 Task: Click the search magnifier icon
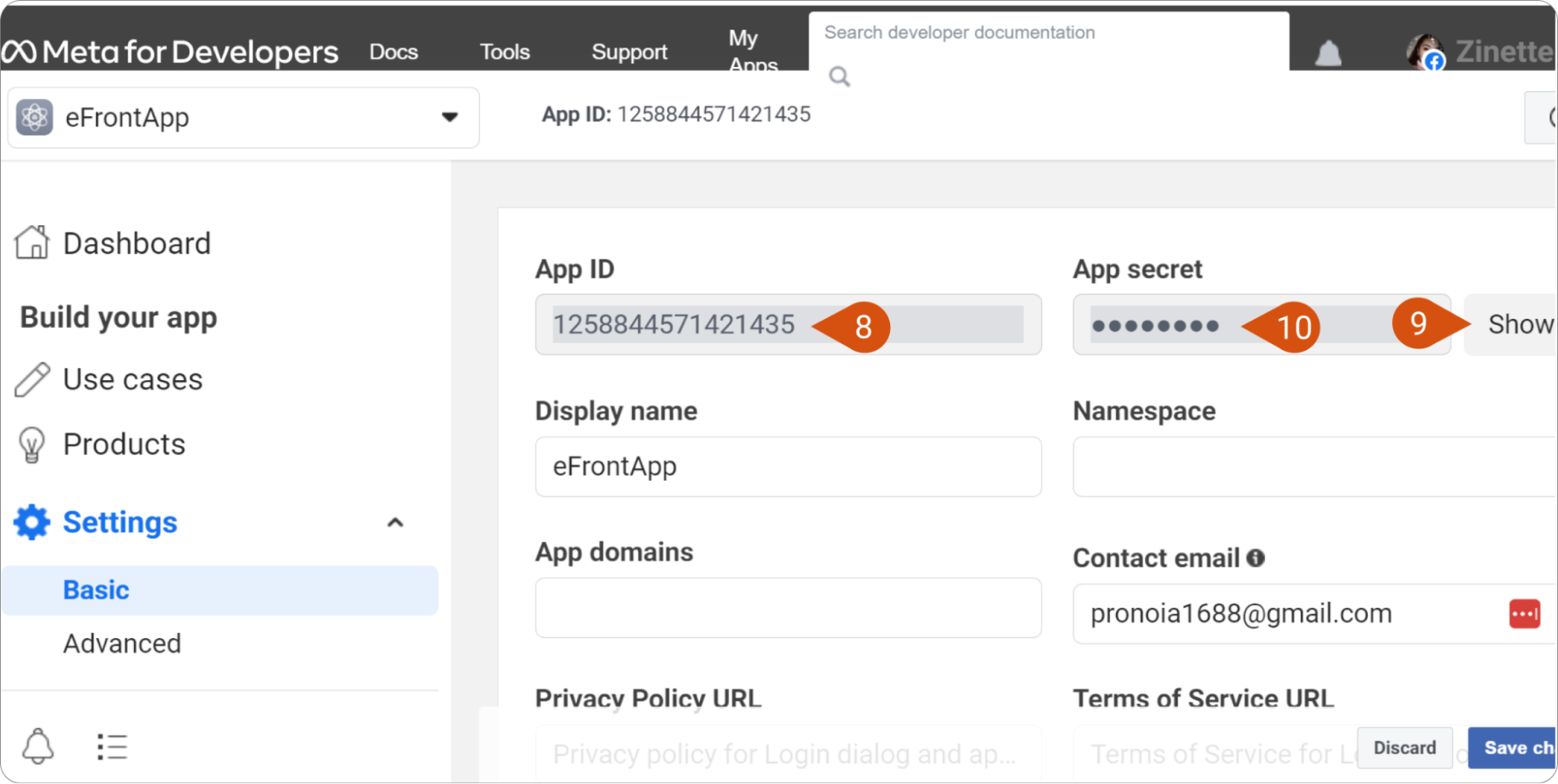click(x=839, y=76)
